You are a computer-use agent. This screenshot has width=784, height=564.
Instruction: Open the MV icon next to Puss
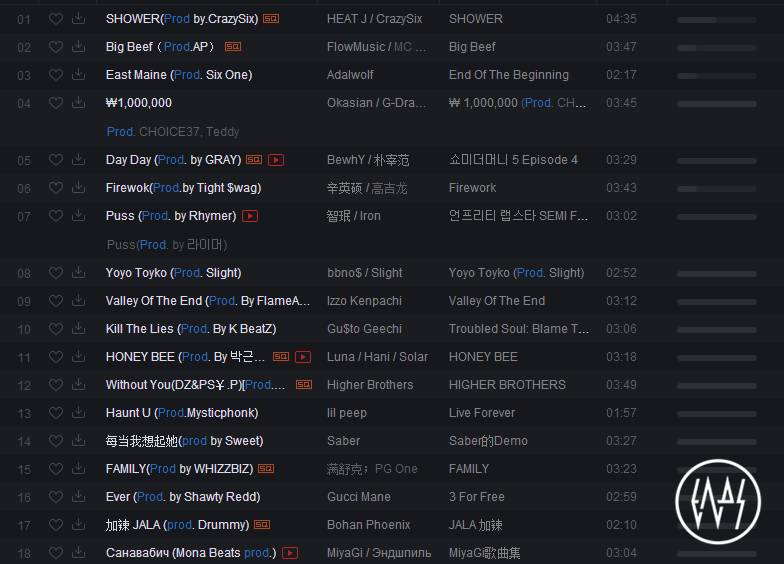click(250, 216)
